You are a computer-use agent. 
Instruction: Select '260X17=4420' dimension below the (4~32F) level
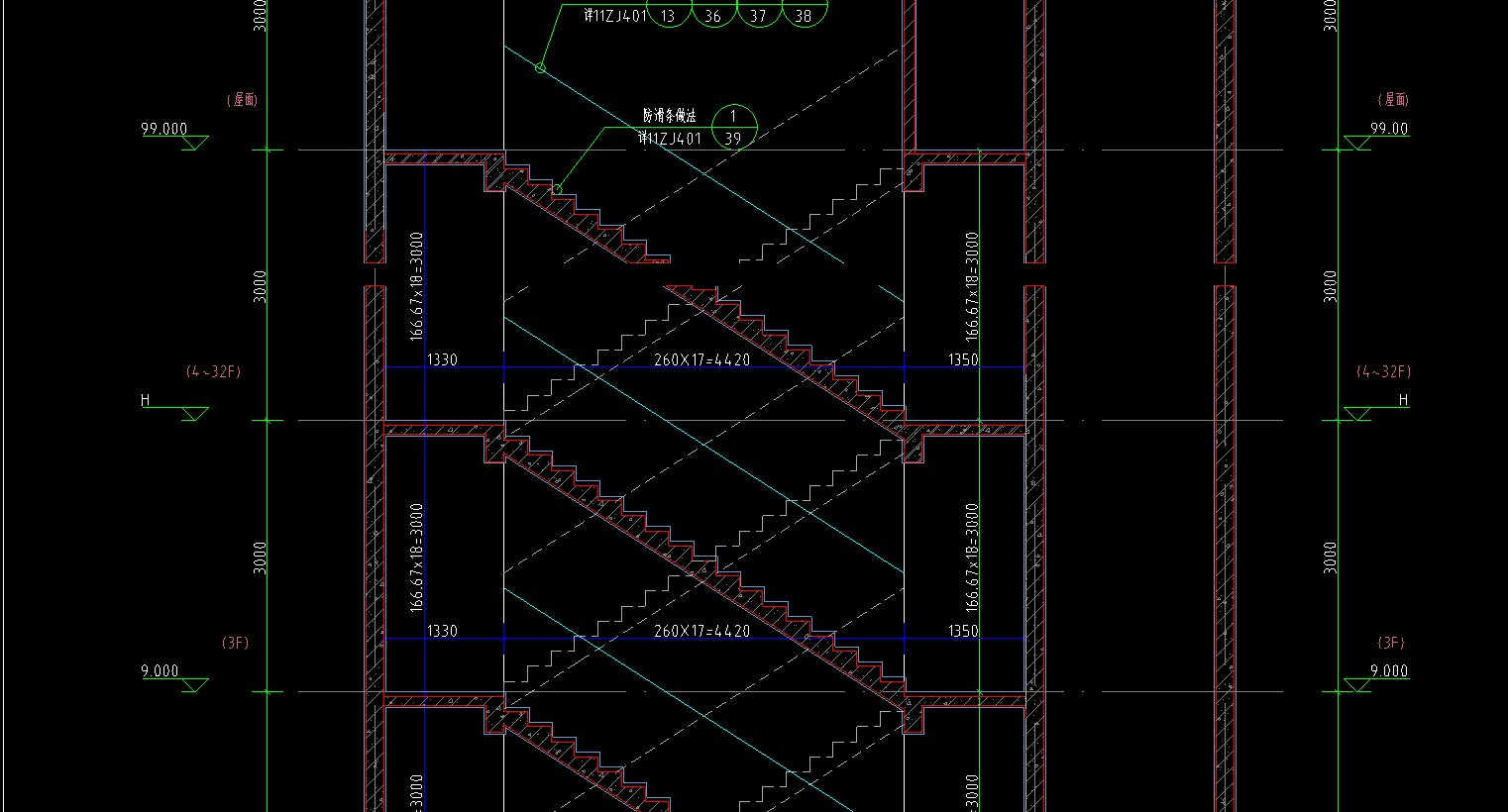point(701,359)
